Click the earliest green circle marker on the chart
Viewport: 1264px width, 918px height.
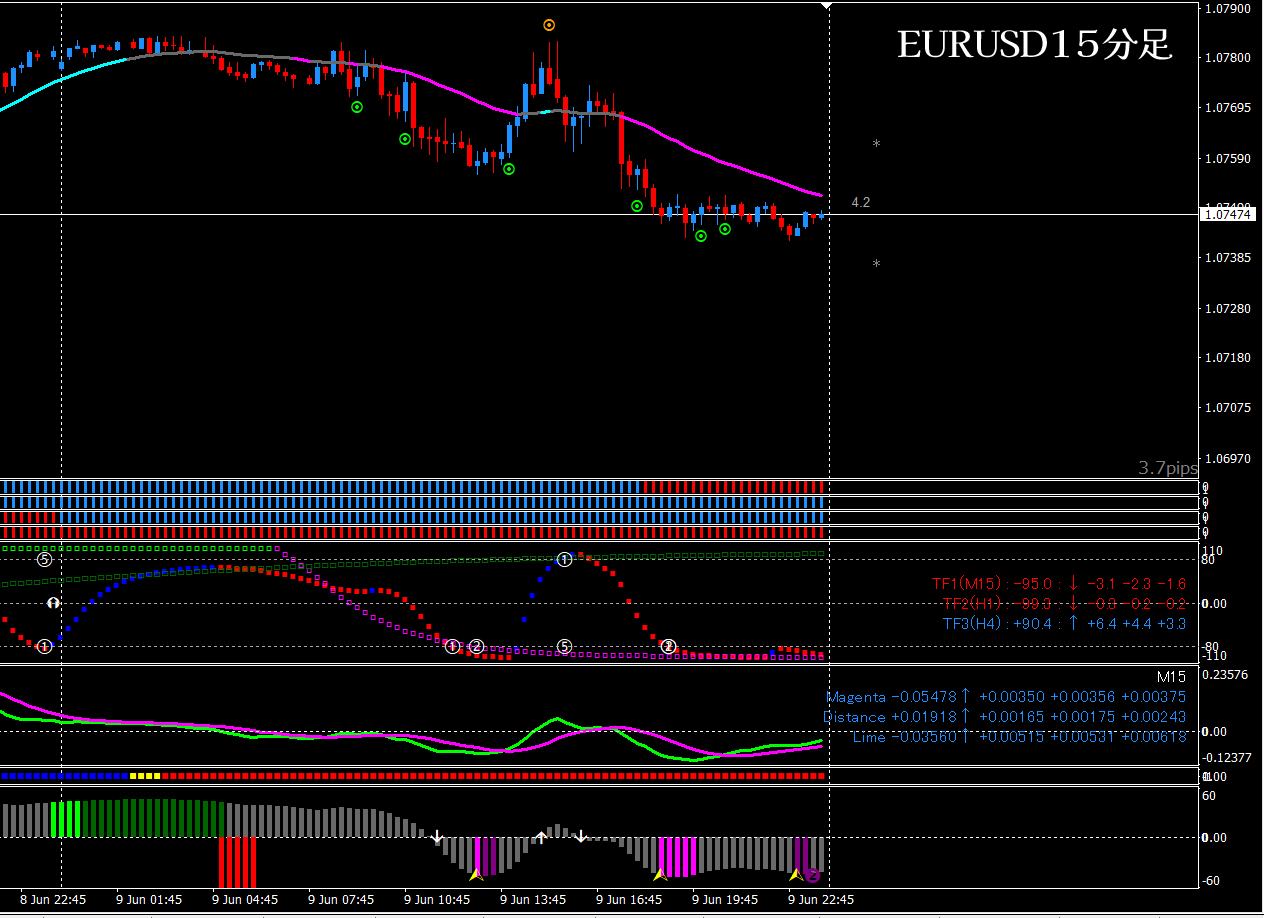[357, 107]
